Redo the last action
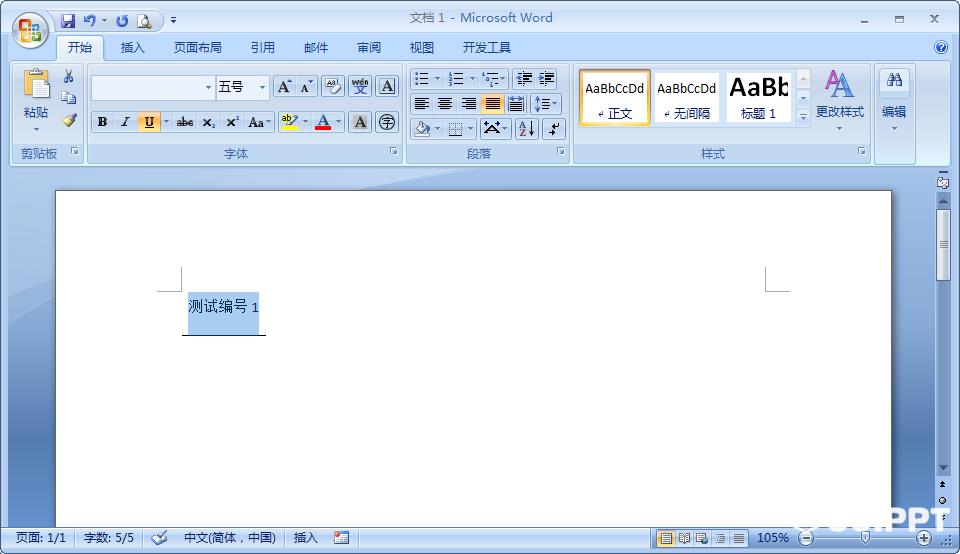The height and width of the screenshot is (554, 960). pyautogui.click(x=122, y=21)
